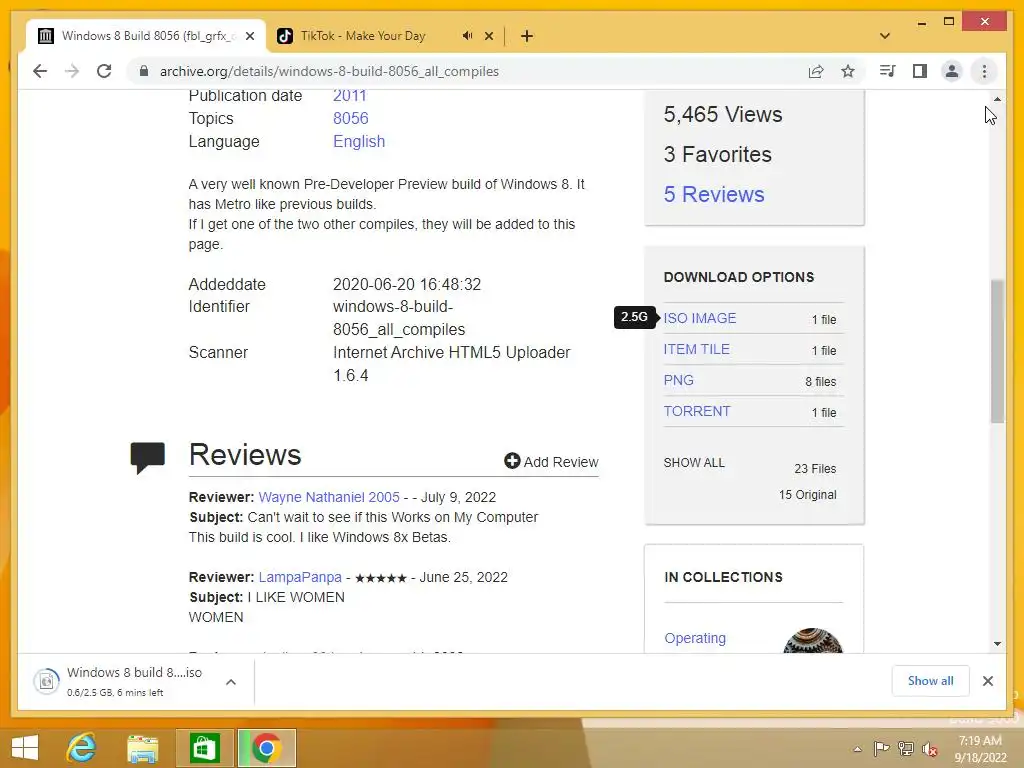Expand the tab search dropdown arrow
This screenshot has width=1024, height=768.
click(885, 36)
